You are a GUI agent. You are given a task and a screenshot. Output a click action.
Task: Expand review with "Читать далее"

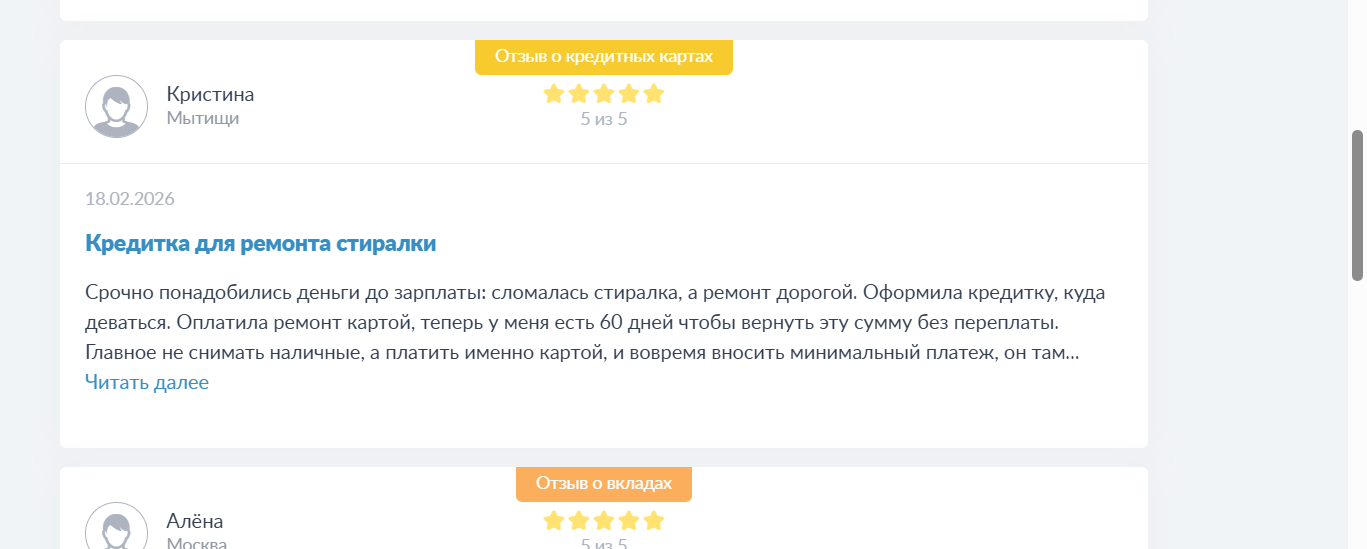[147, 382]
